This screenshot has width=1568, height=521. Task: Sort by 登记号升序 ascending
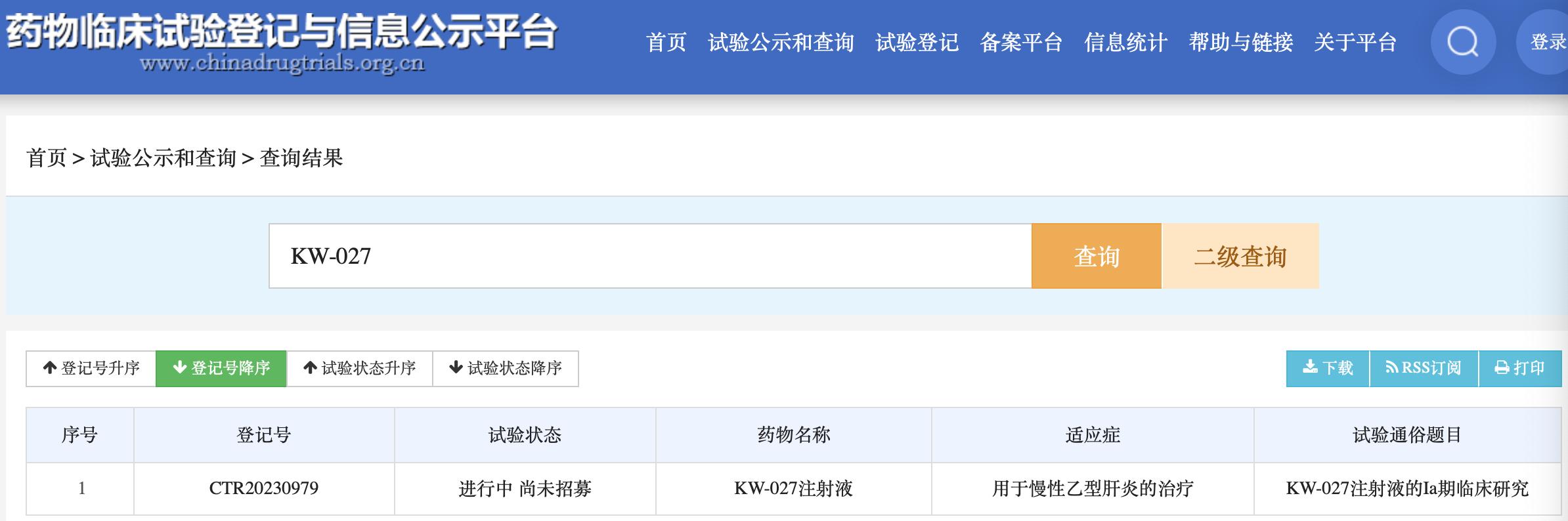pyautogui.click(x=91, y=368)
